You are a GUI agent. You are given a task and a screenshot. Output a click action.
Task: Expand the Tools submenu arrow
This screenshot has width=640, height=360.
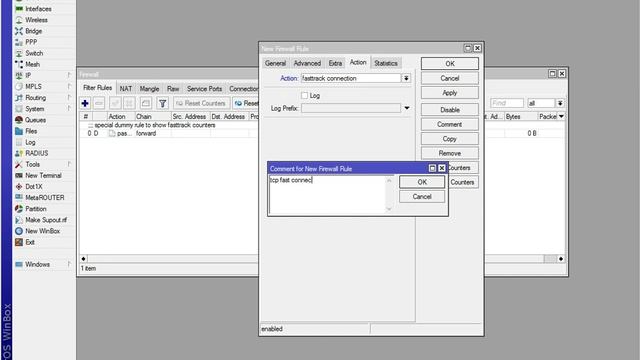pyautogui.click(x=69, y=164)
